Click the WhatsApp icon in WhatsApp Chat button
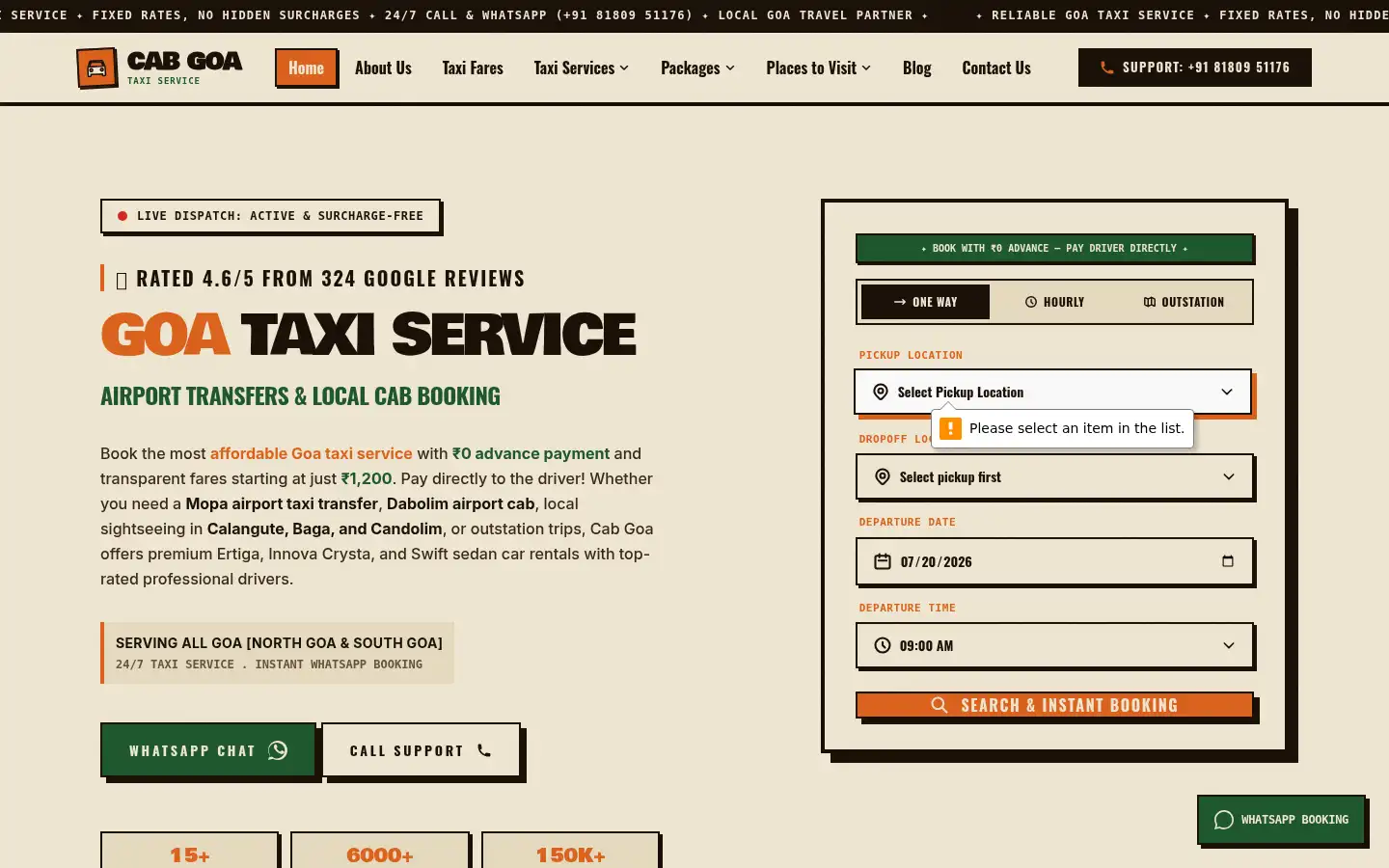This screenshot has width=1389, height=868. click(278, 750)
